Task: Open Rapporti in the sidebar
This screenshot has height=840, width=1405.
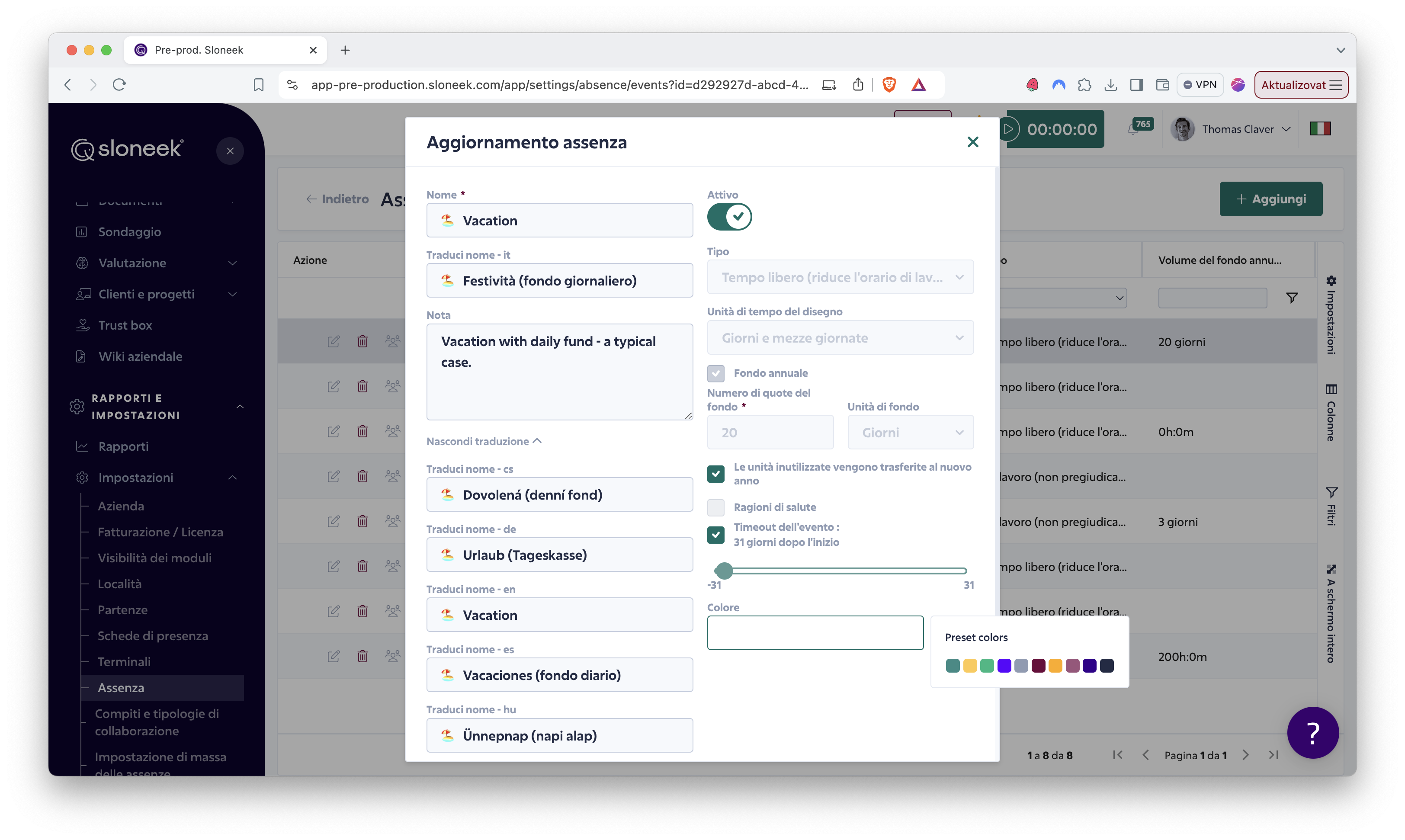Action: (x=123, y=446)
